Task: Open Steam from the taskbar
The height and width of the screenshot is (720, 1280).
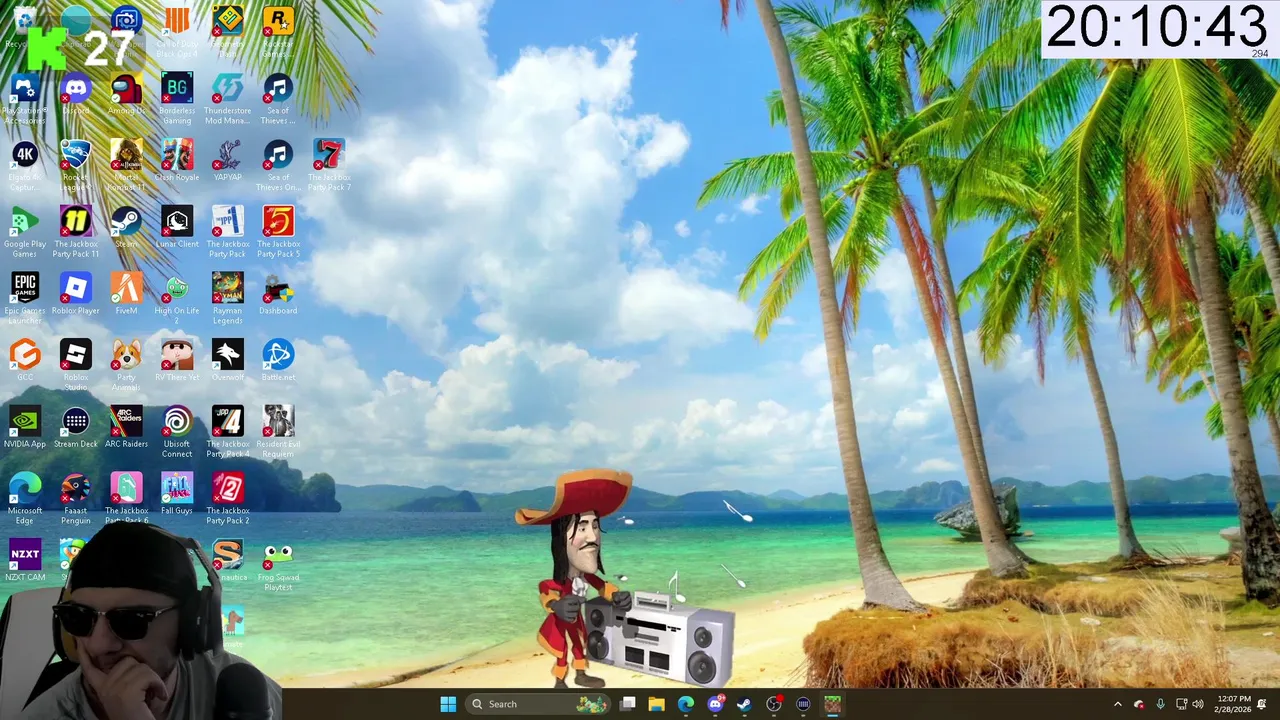Action: (744, 704)
